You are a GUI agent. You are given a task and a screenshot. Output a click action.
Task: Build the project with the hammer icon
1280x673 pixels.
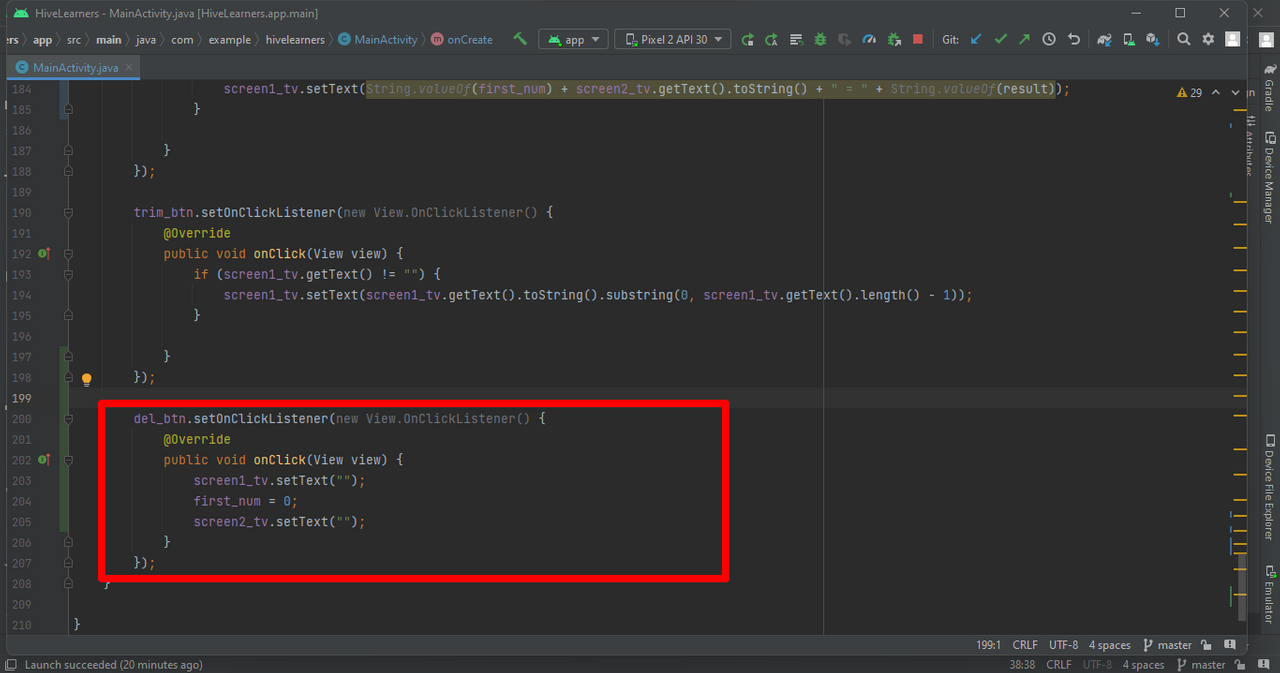click(520, 39)
